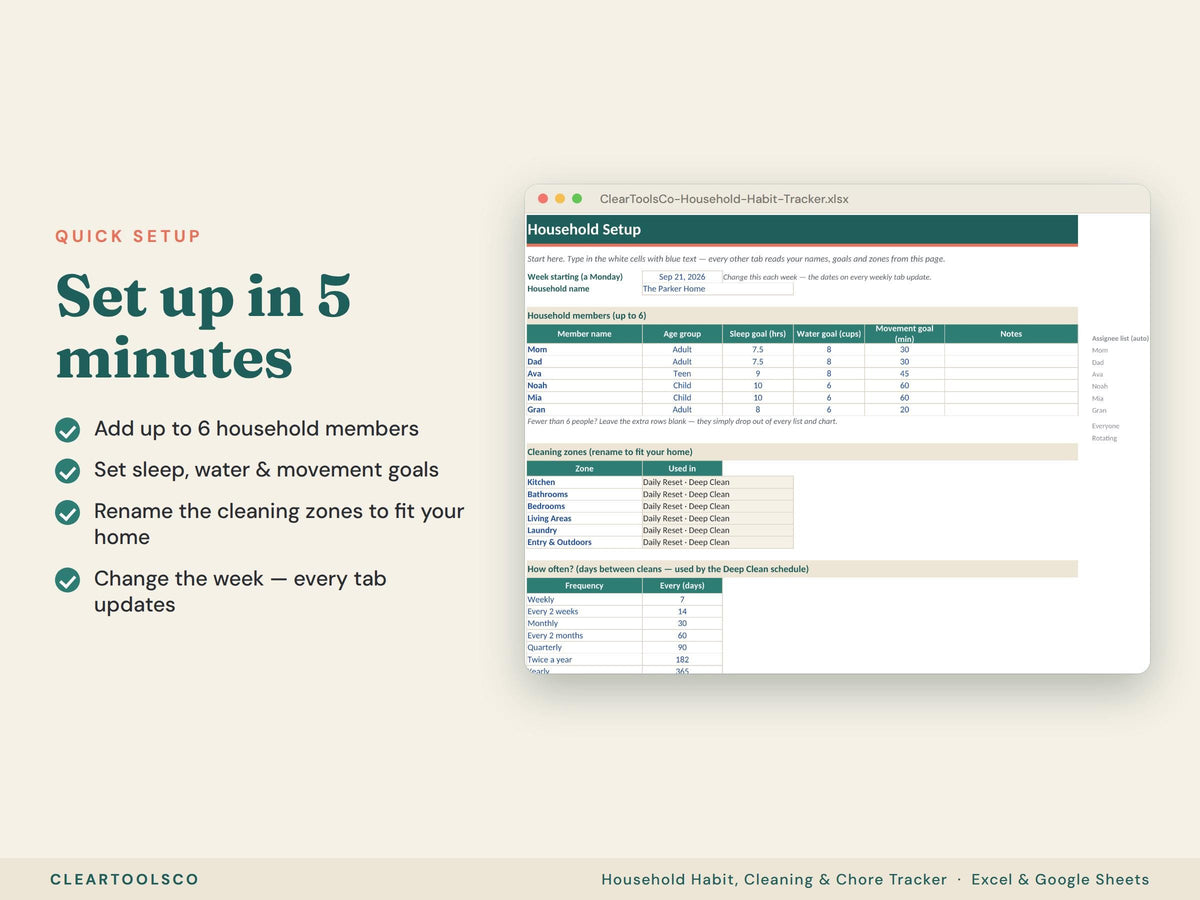Click the "Age group" column header
Image resolution: width=1200 pixels, height=900 pixels.
pyautogui.click(x=682, y=334)
